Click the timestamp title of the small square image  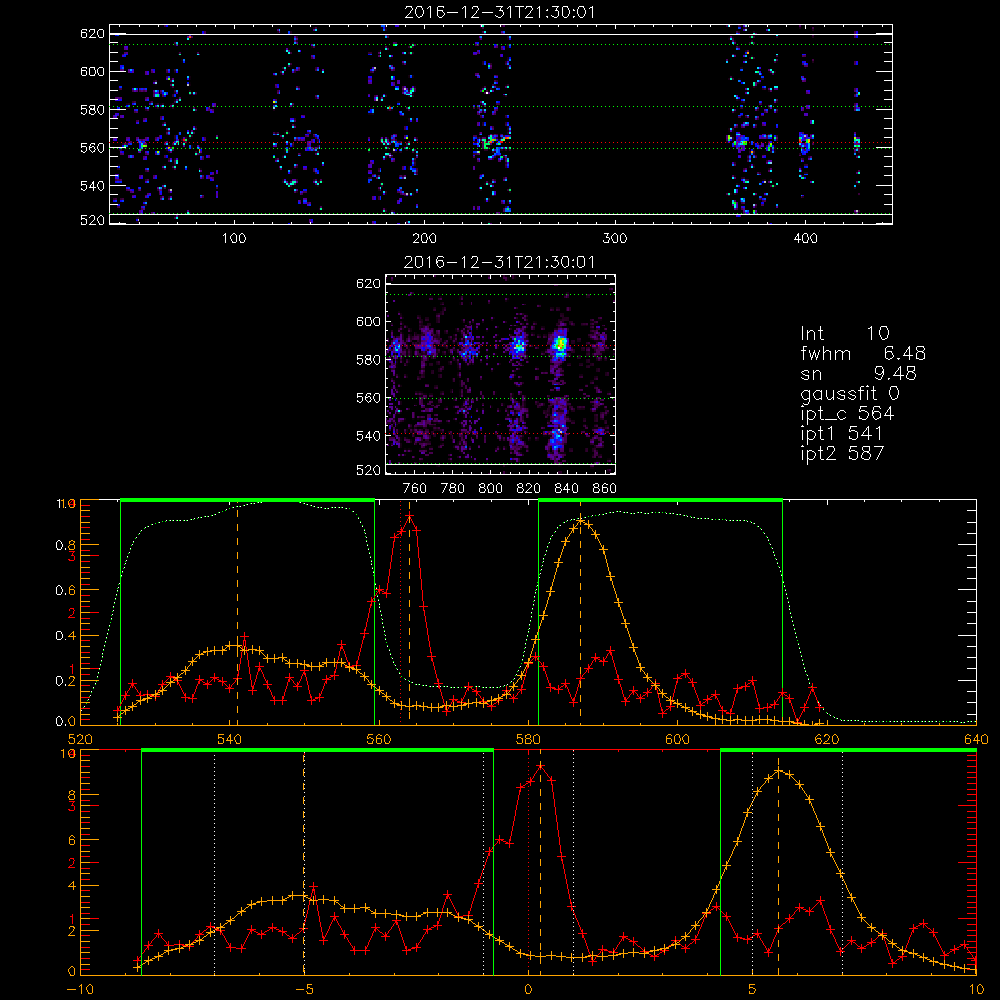pos(500,262)
